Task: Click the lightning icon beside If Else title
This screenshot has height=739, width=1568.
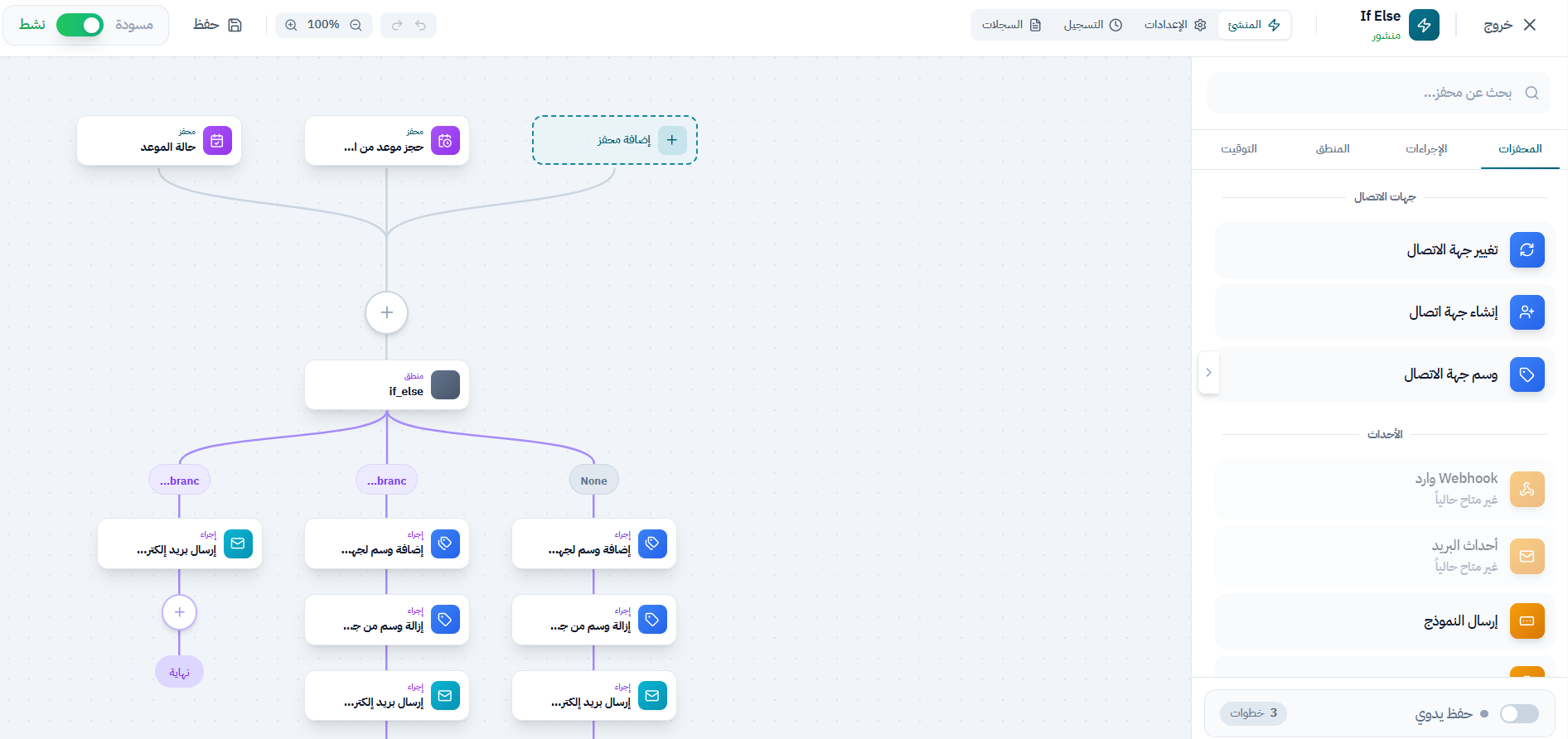Action: (1424, 25)
